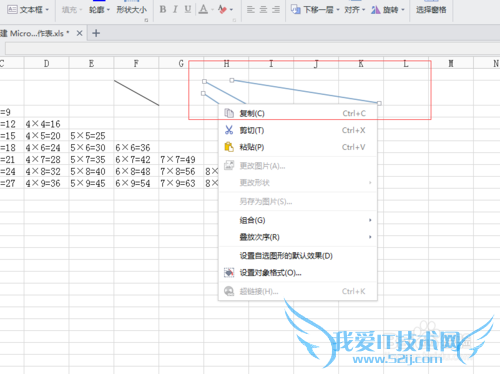500x374 pixels.
Task: Open the 旋转 rotate dropdown arrow
Action: click(403, 10)
